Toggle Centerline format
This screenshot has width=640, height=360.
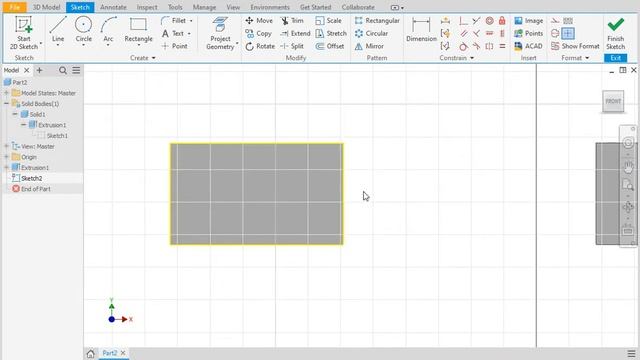(555, 33)
